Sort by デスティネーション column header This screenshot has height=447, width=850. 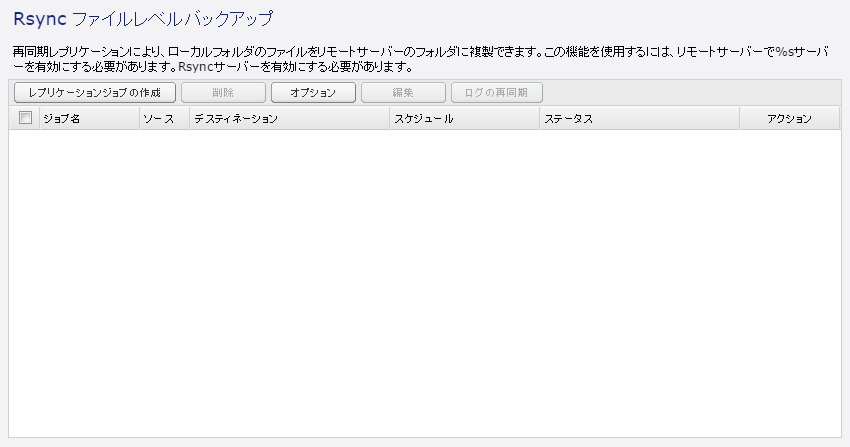(x=290, y=119)
